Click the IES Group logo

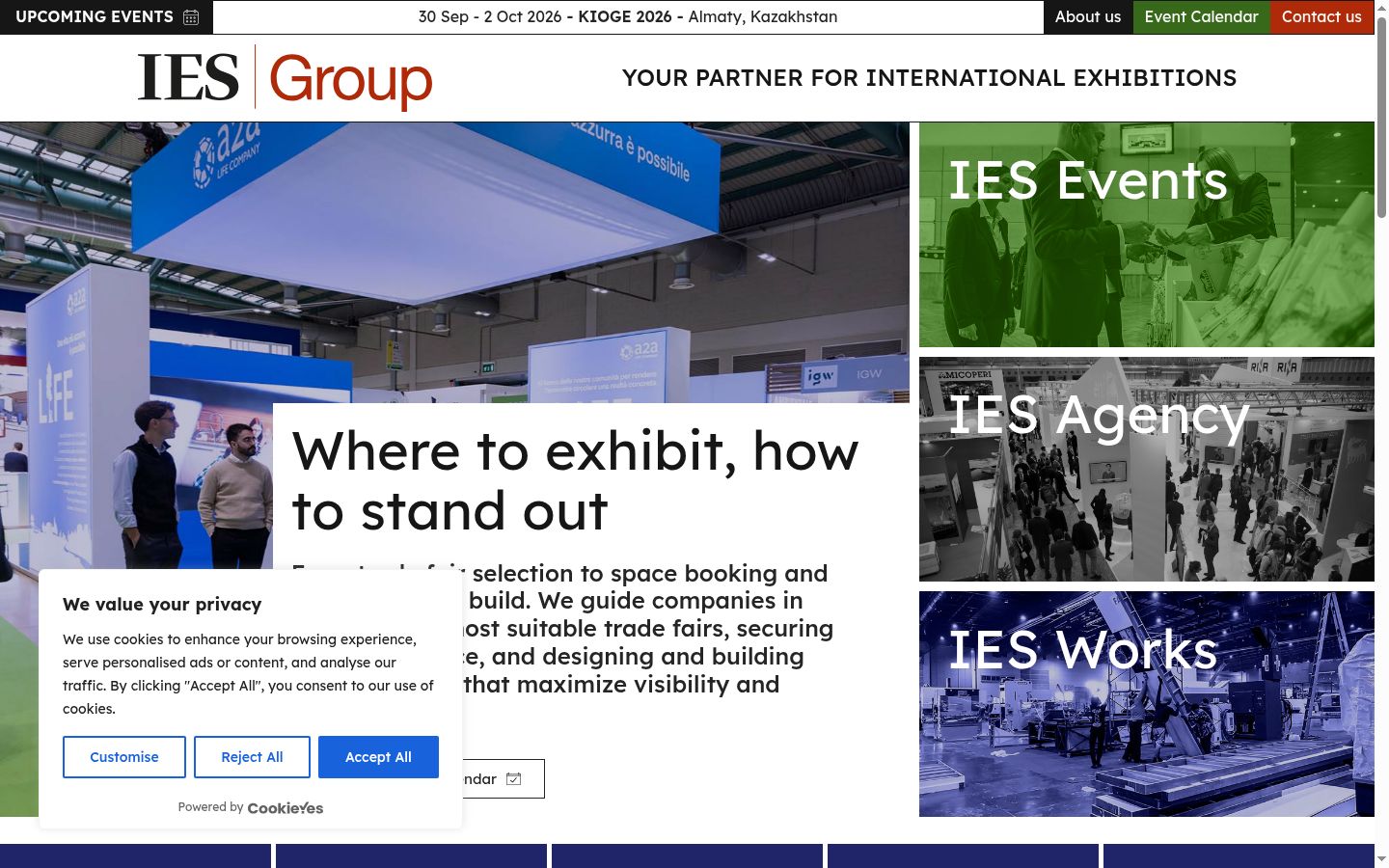point(285,77)
